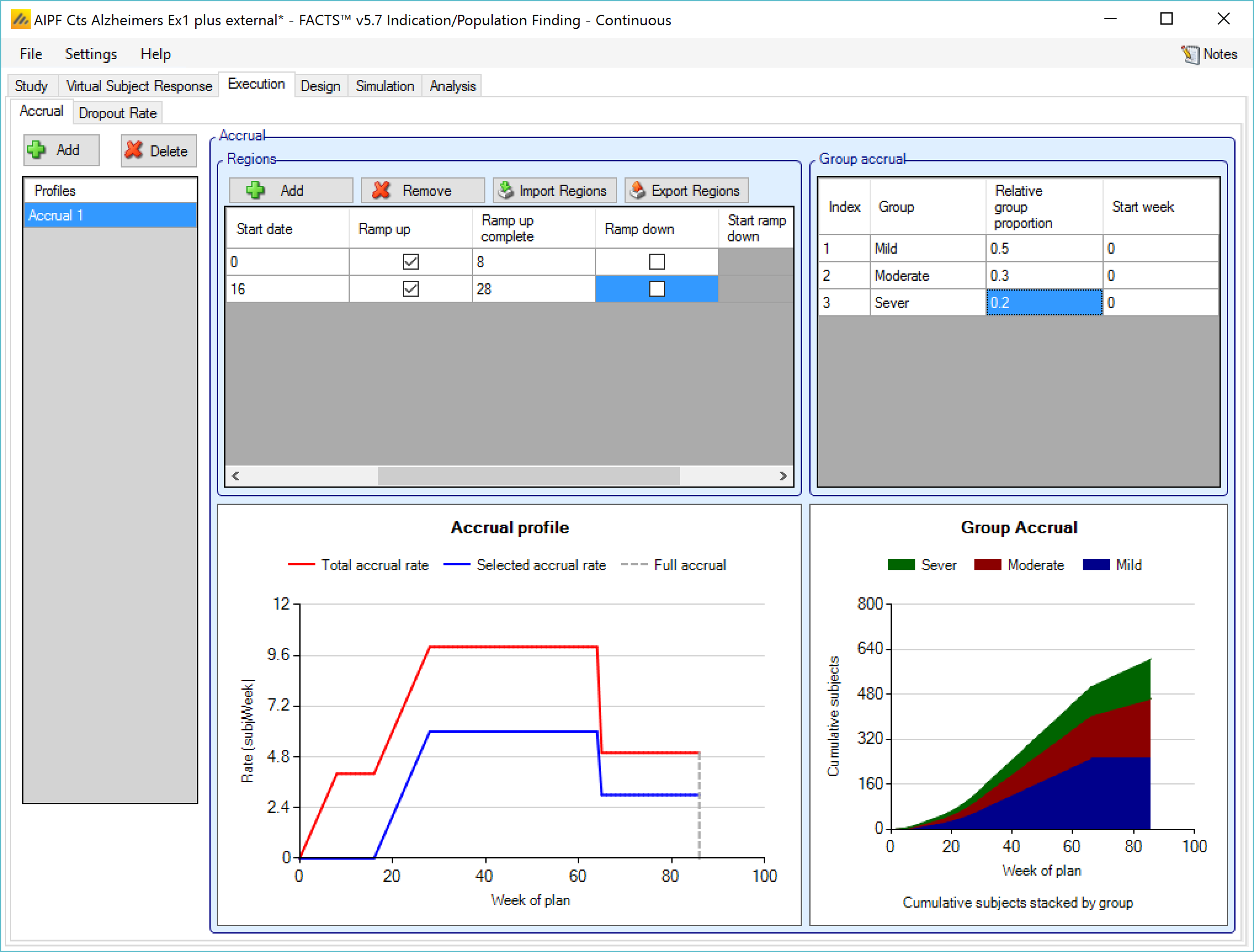The image size is (1254, 952).
Task: Uncheck Ramp up for start date 16
Action: click(x=410, y=289)
